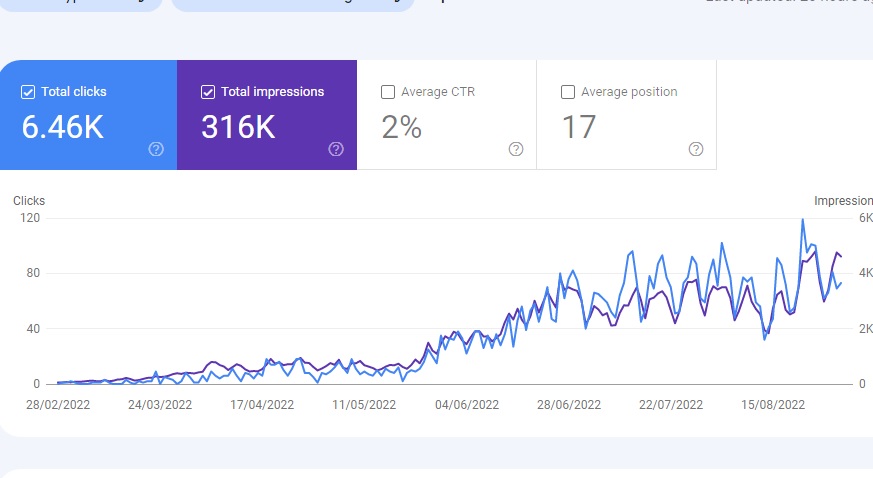Viewport: 873px width, 478px height.
Task: Open help for Total clicks metric
Action: (156, 149)
